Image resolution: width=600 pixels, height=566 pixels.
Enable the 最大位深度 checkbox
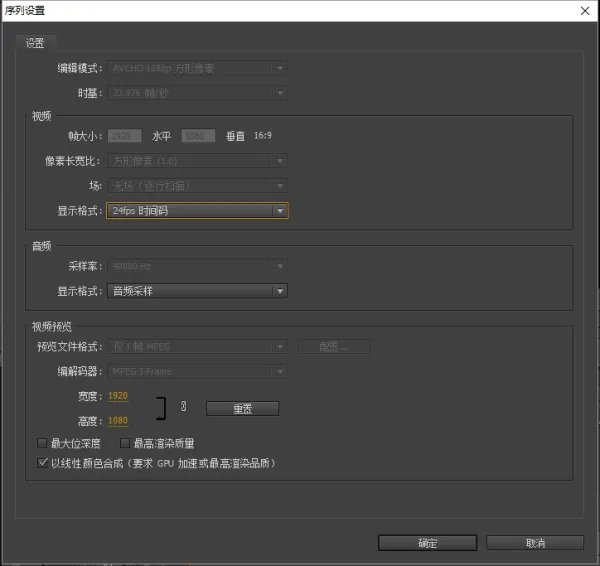tap(42, 443)
